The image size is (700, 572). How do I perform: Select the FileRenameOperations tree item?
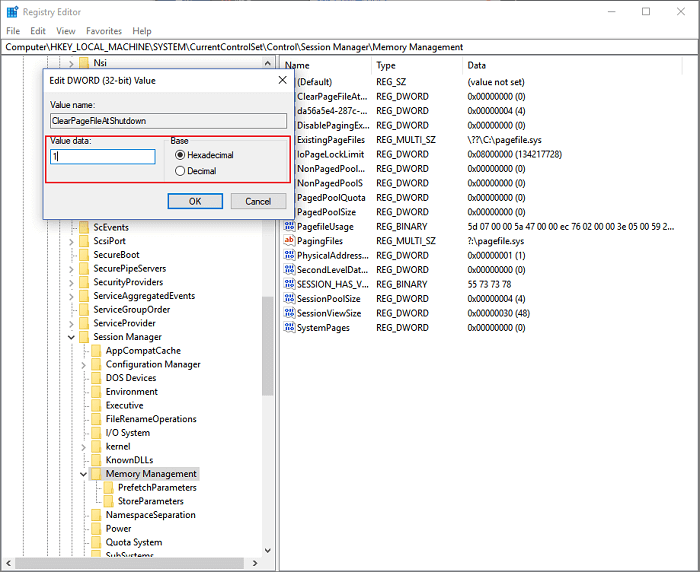pos(151,419)
